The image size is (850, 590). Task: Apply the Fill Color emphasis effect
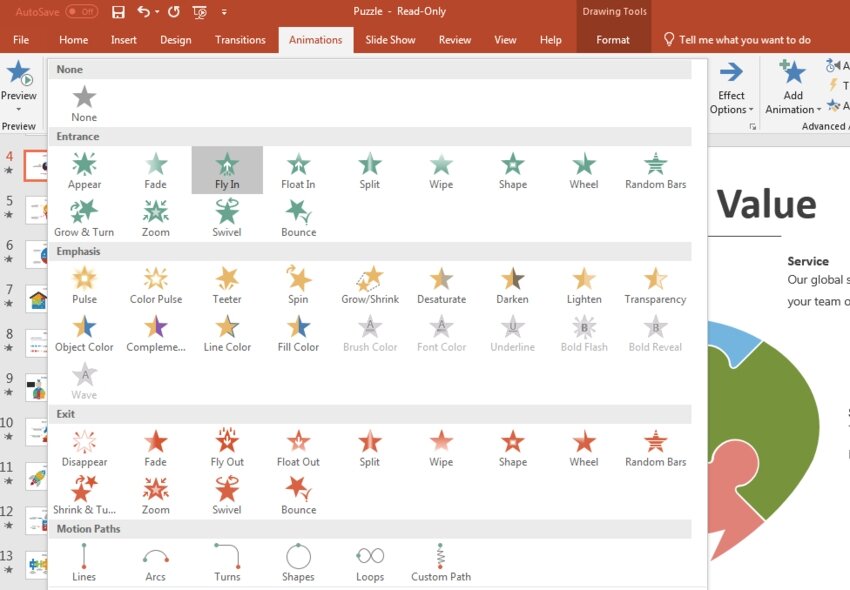pos(298,332)
